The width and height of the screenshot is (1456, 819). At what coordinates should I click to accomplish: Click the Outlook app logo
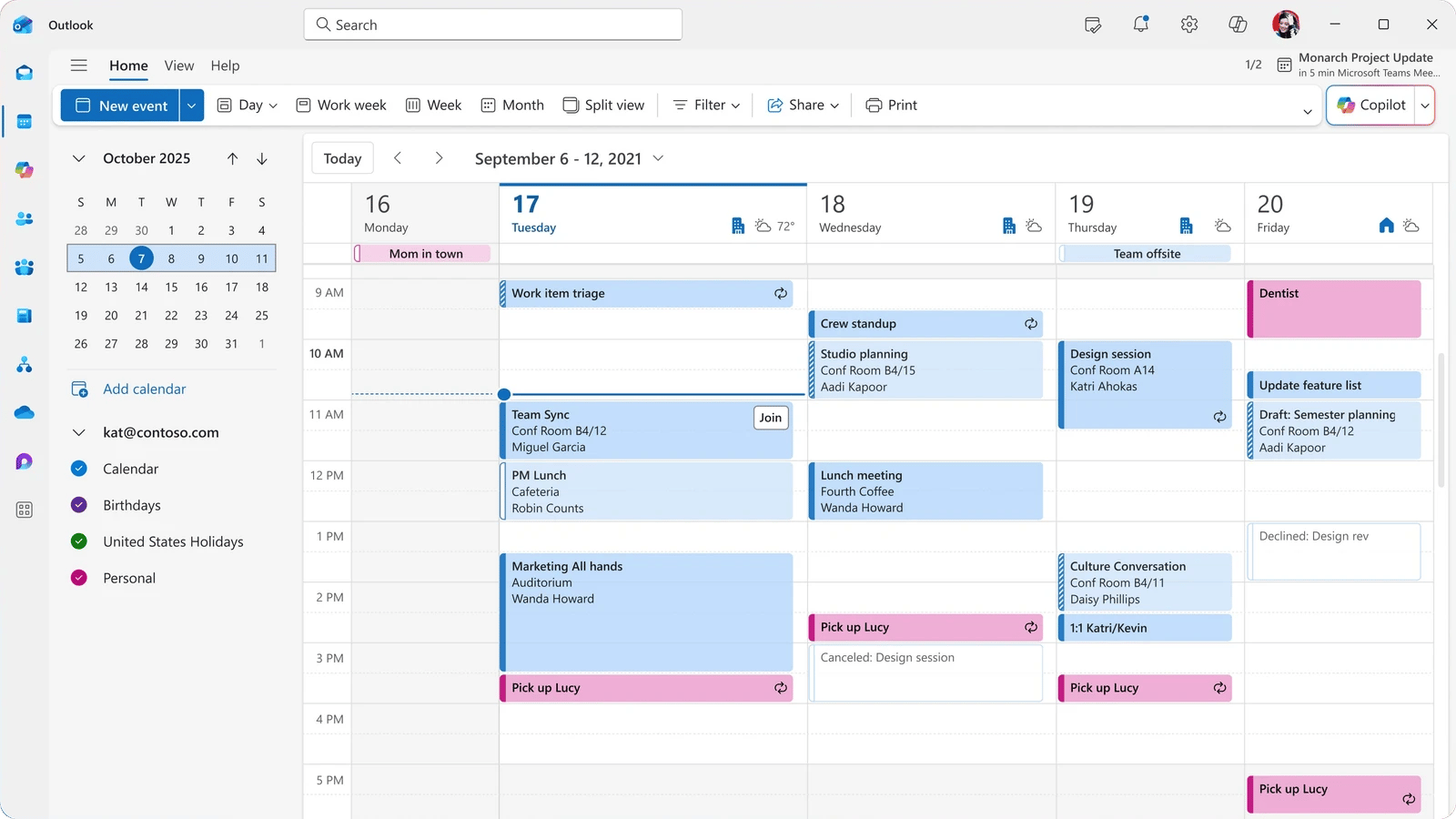tap(23, 25)
